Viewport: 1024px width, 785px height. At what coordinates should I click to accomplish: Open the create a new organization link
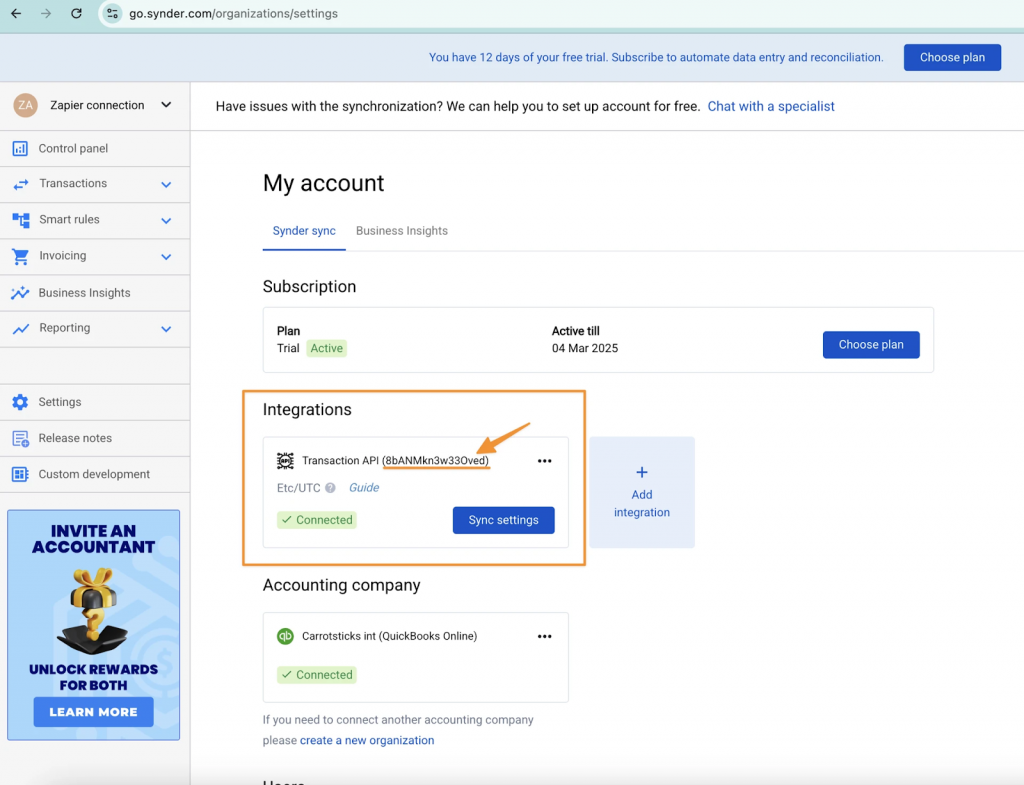(x=366, y=740)
